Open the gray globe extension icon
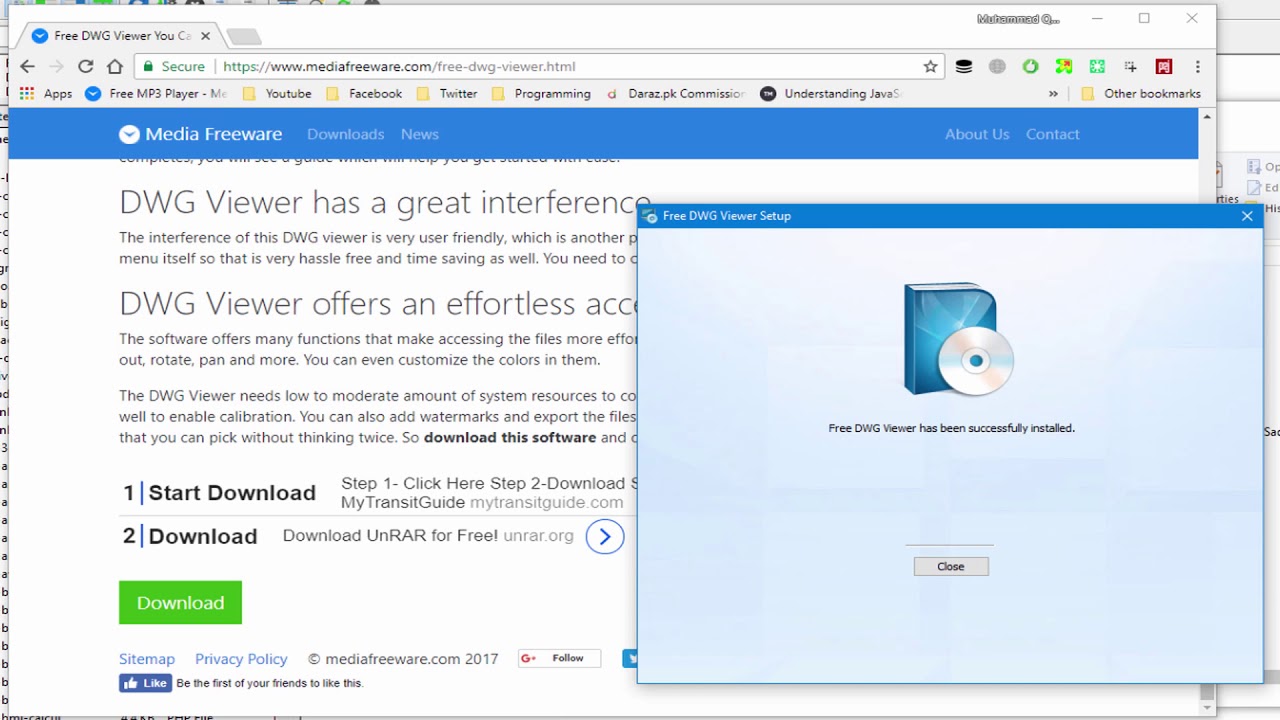 997,66
